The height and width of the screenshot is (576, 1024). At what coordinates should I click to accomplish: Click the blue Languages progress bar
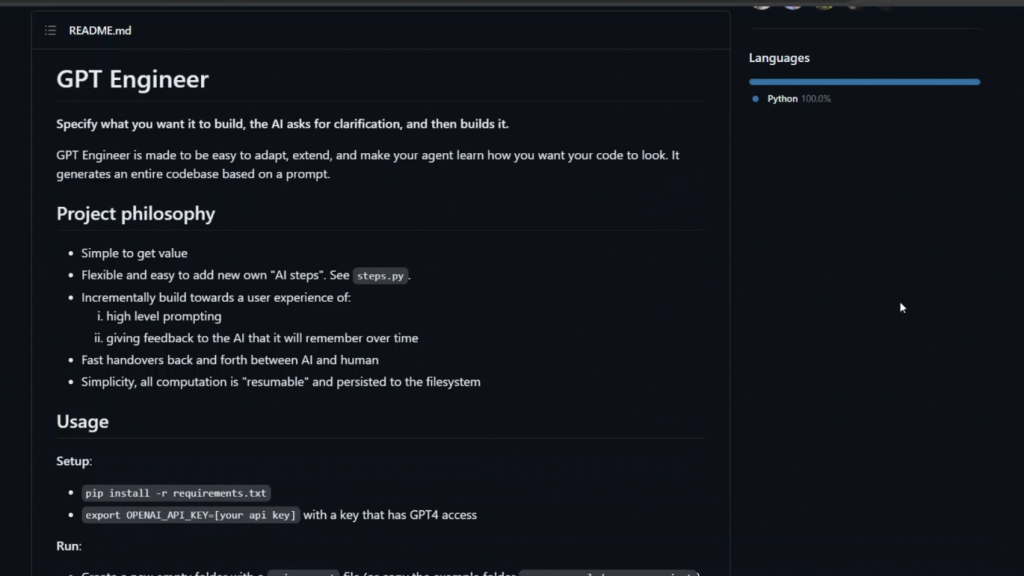(864, 82)
